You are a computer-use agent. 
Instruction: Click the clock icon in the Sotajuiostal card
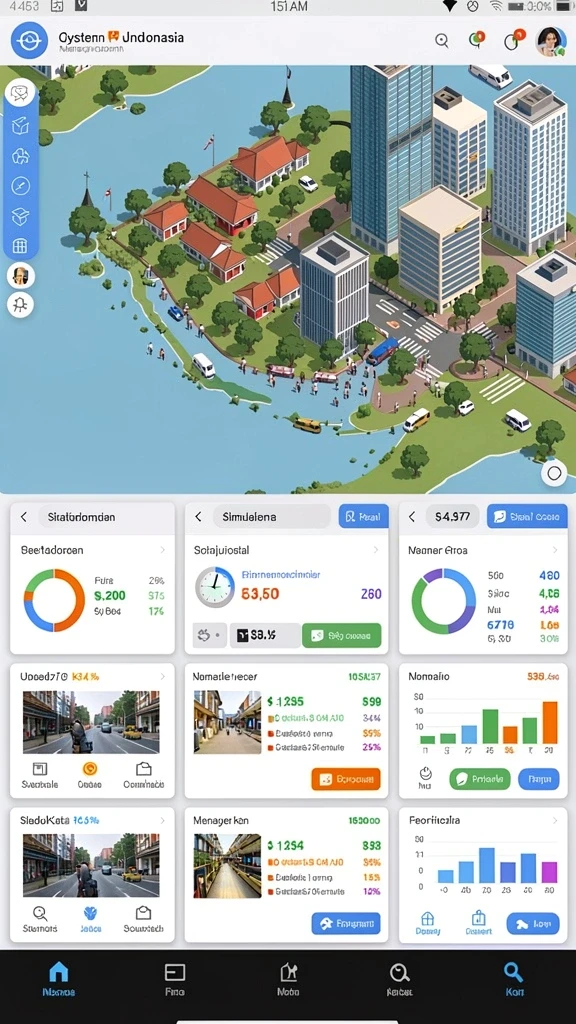[x=215, y=586]
